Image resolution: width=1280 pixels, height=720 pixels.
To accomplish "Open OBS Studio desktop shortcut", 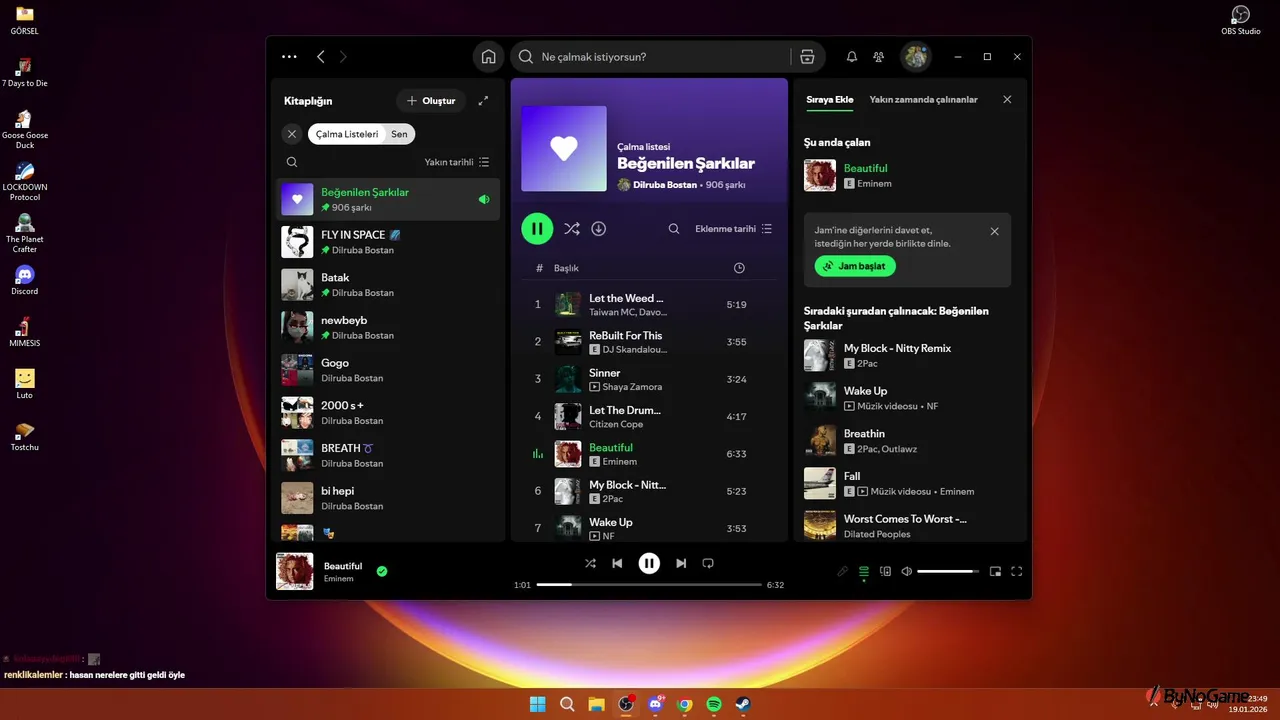I will point(1241,20).
